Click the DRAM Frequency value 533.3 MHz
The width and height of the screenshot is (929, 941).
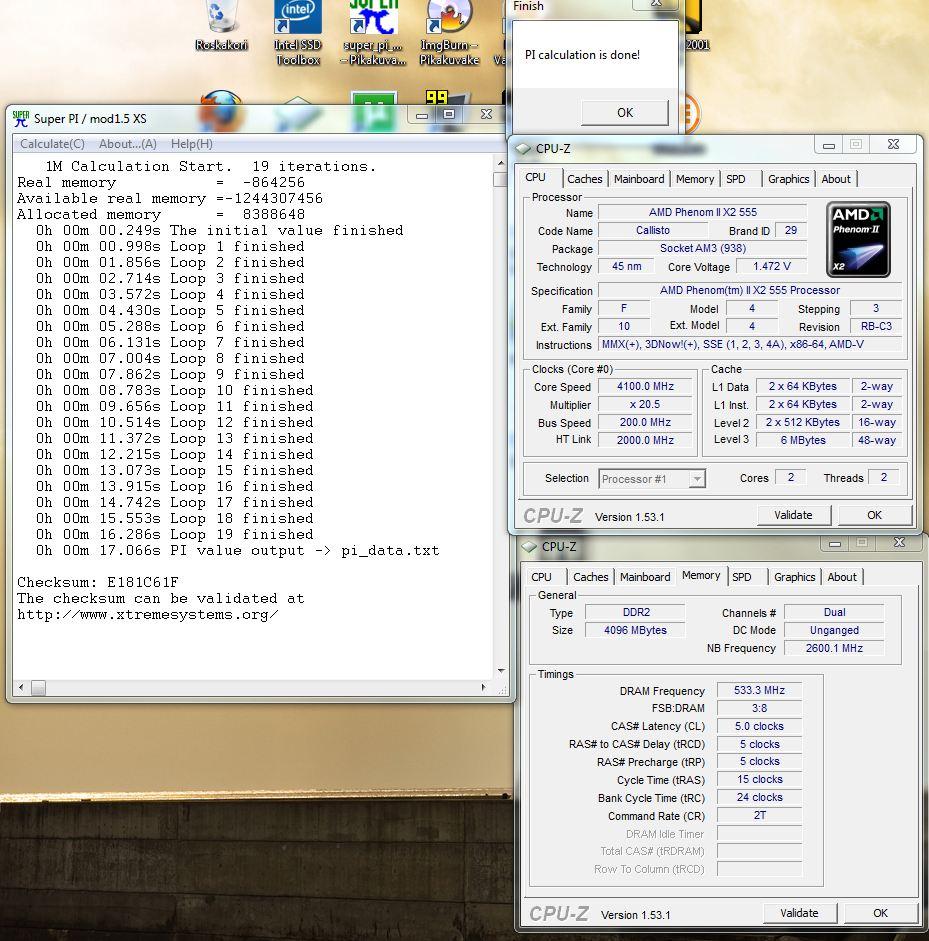pos(759,690)
